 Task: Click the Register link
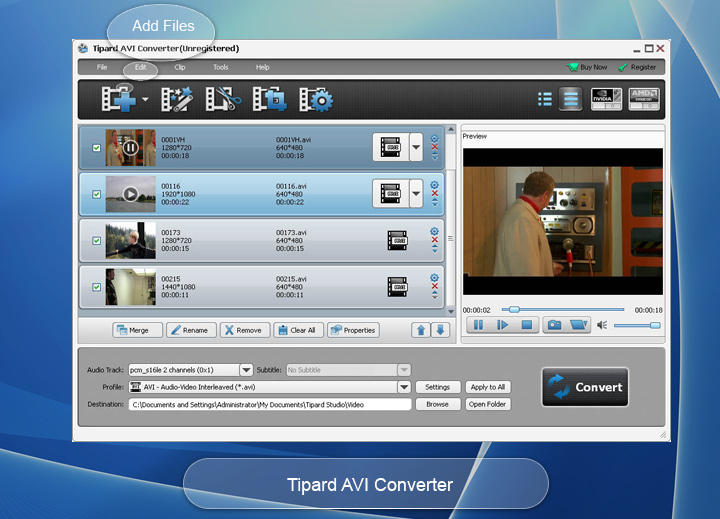(637, 67)
